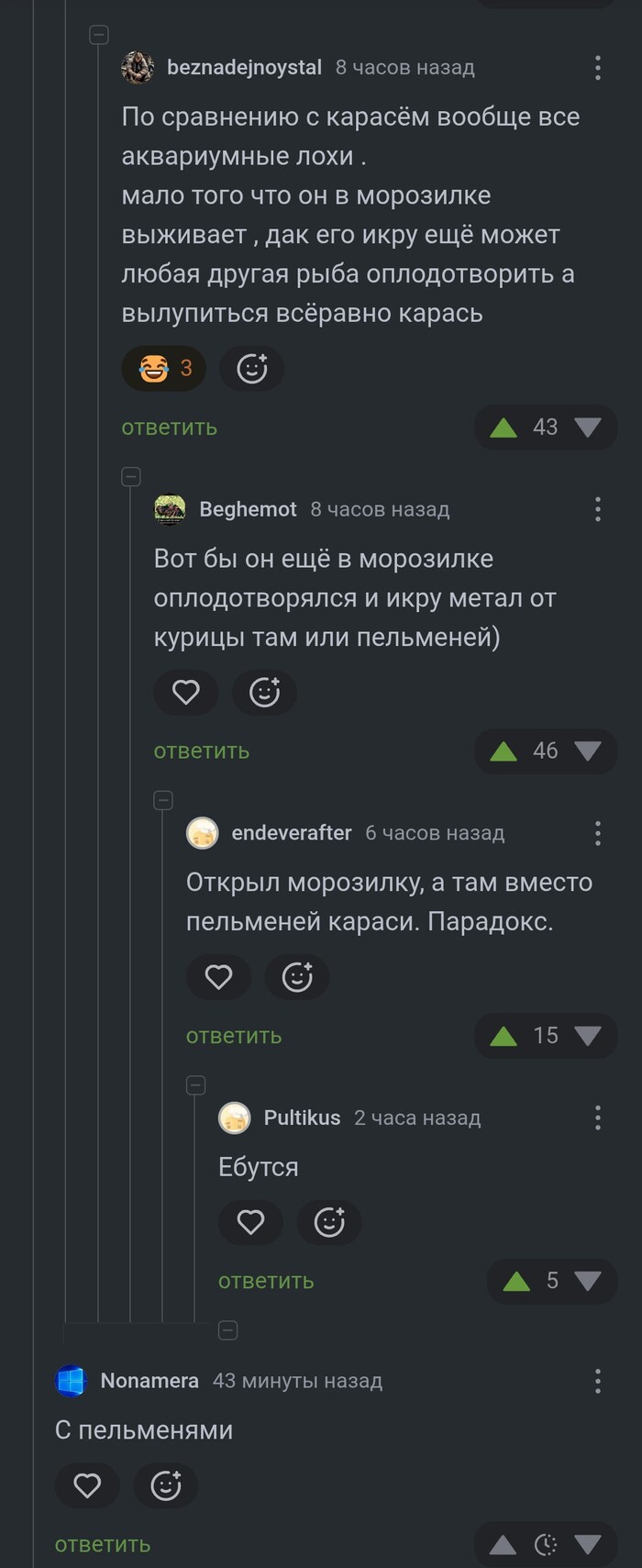Collapse beznadejnoystal's comment thread
Screen dimensions: 642x1568
99,35
